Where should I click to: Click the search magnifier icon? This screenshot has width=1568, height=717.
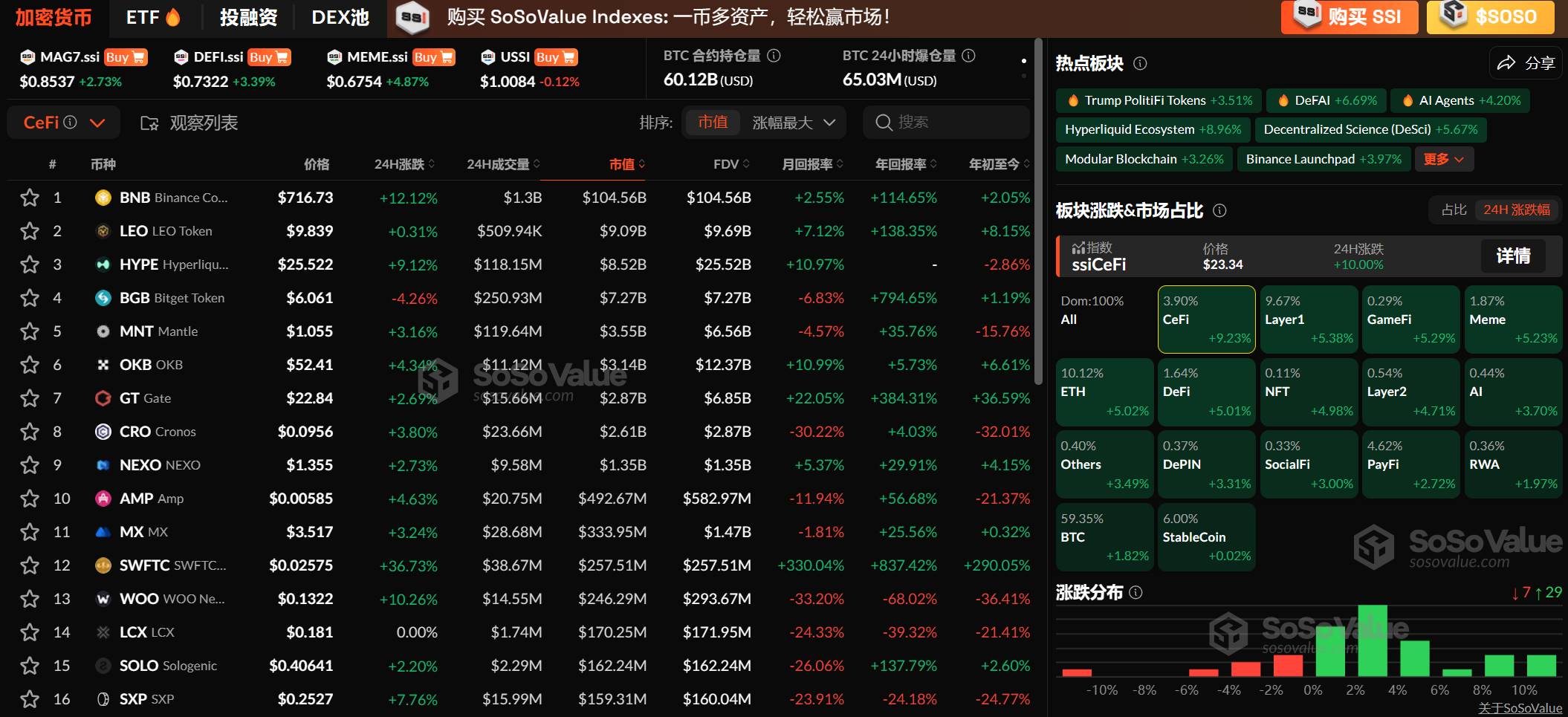[884, 123]
